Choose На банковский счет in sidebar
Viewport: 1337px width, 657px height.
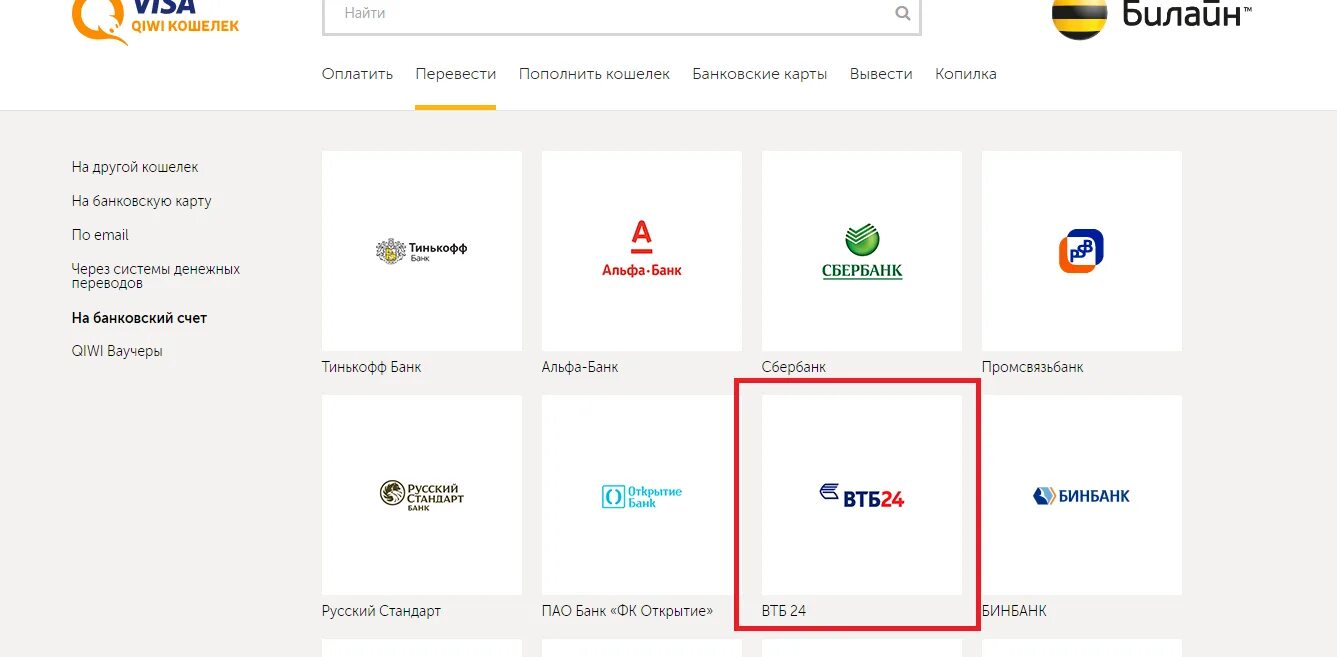pyautogui.click(x=139, y=318)
